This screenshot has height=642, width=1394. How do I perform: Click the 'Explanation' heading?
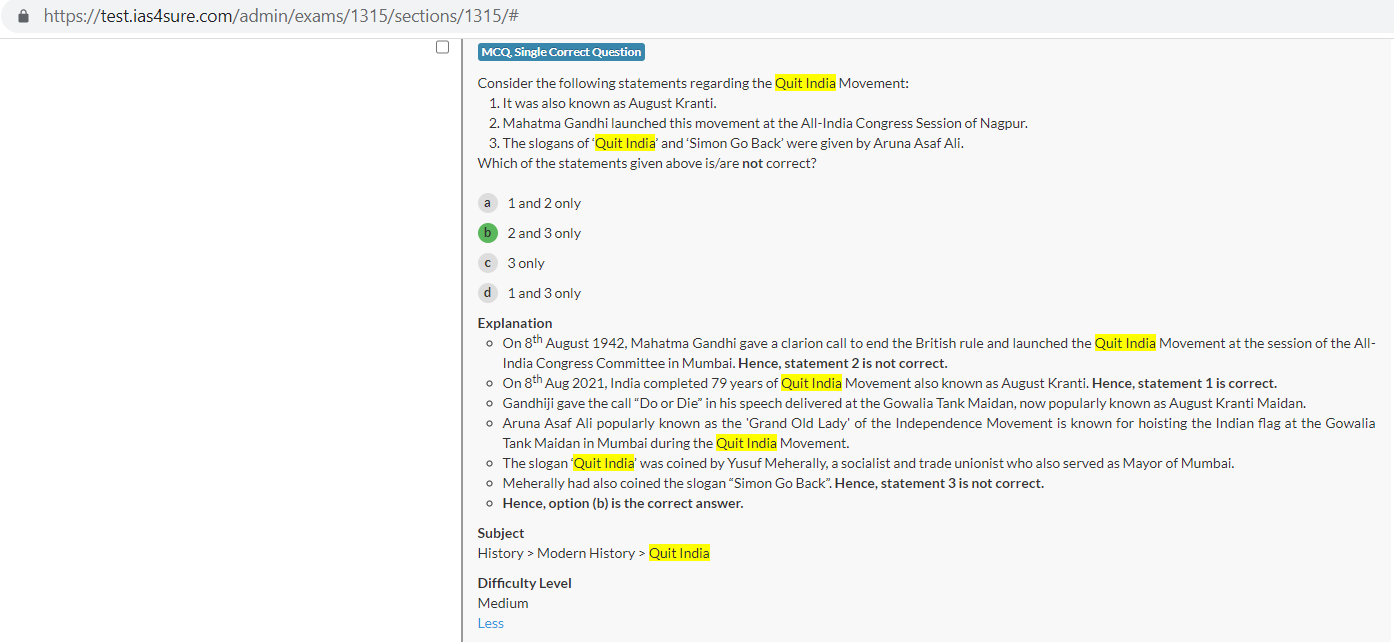[x=514, y=323]
